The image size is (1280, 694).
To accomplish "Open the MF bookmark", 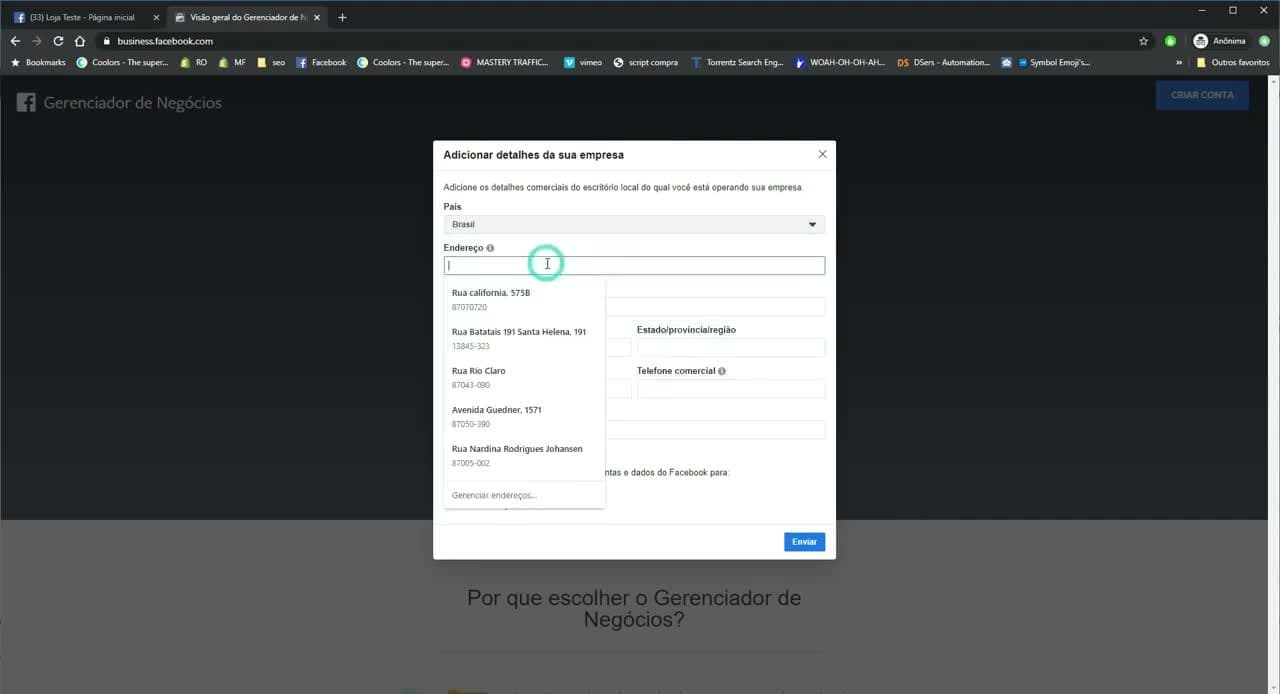I will (x=232, y=62).
